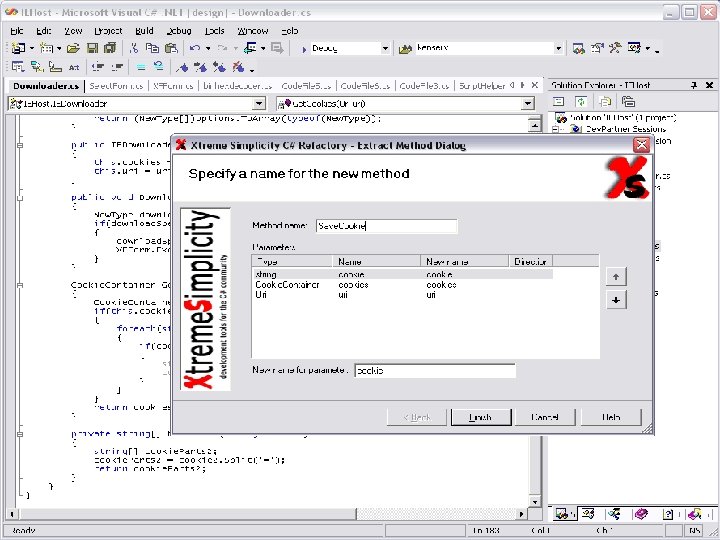This screenshot has height=540, width=720.
Task: Click the Toolbox hammer-wrench icon
Action: point(615,48)
